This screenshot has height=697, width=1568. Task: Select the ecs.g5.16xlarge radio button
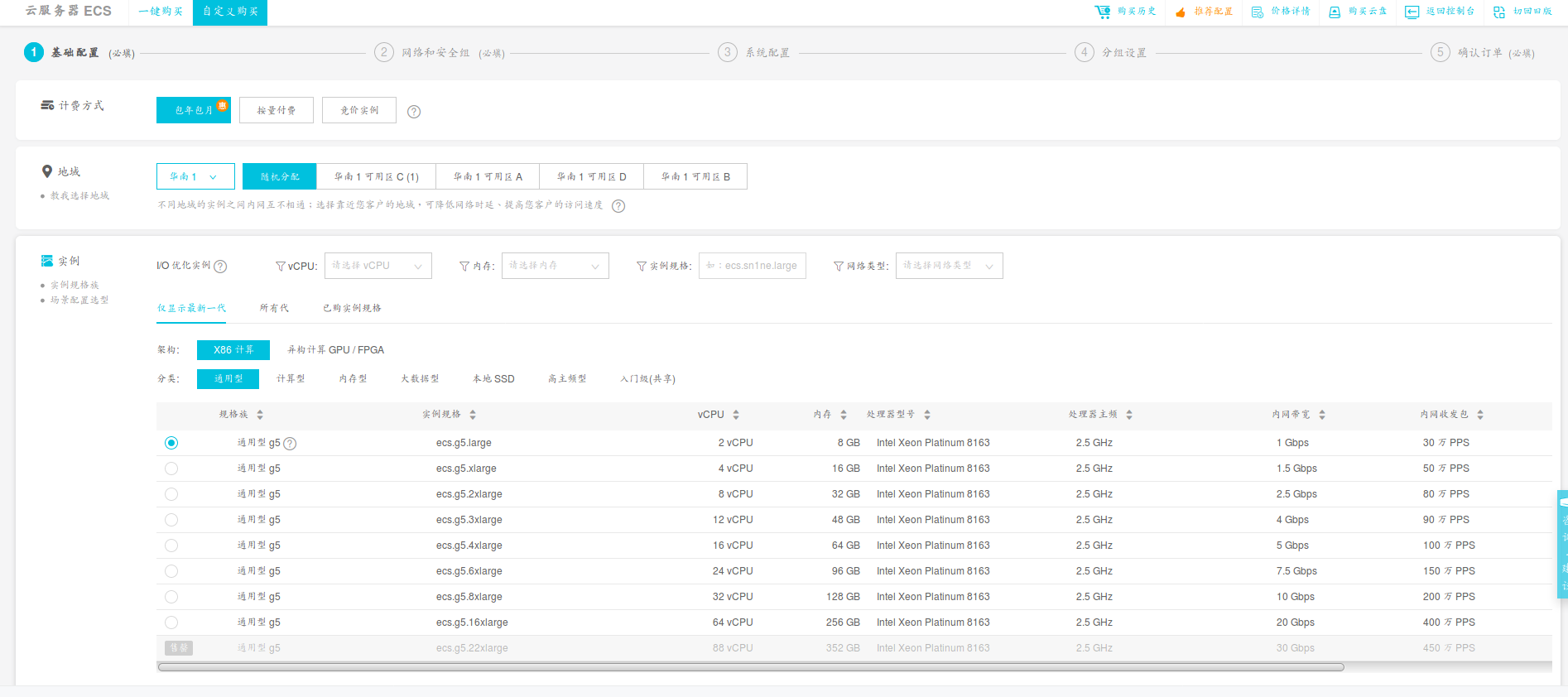pyautogui.click(x=171, y=622)
